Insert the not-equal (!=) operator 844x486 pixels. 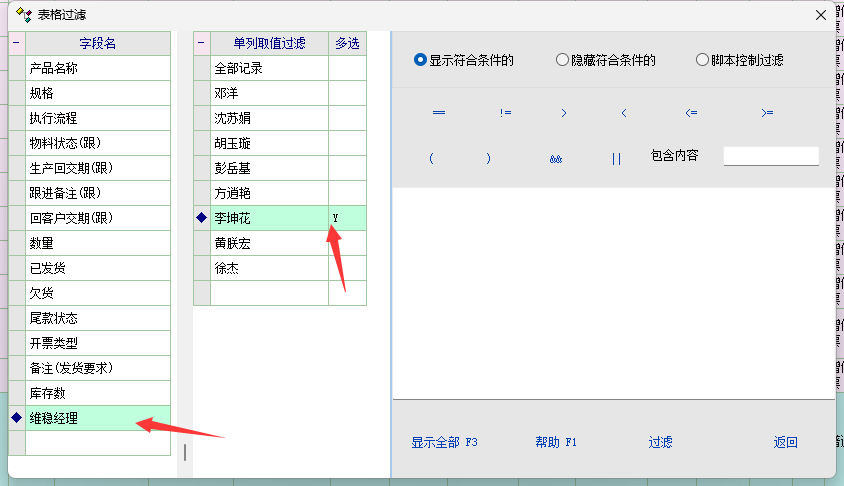pos(506,113)
